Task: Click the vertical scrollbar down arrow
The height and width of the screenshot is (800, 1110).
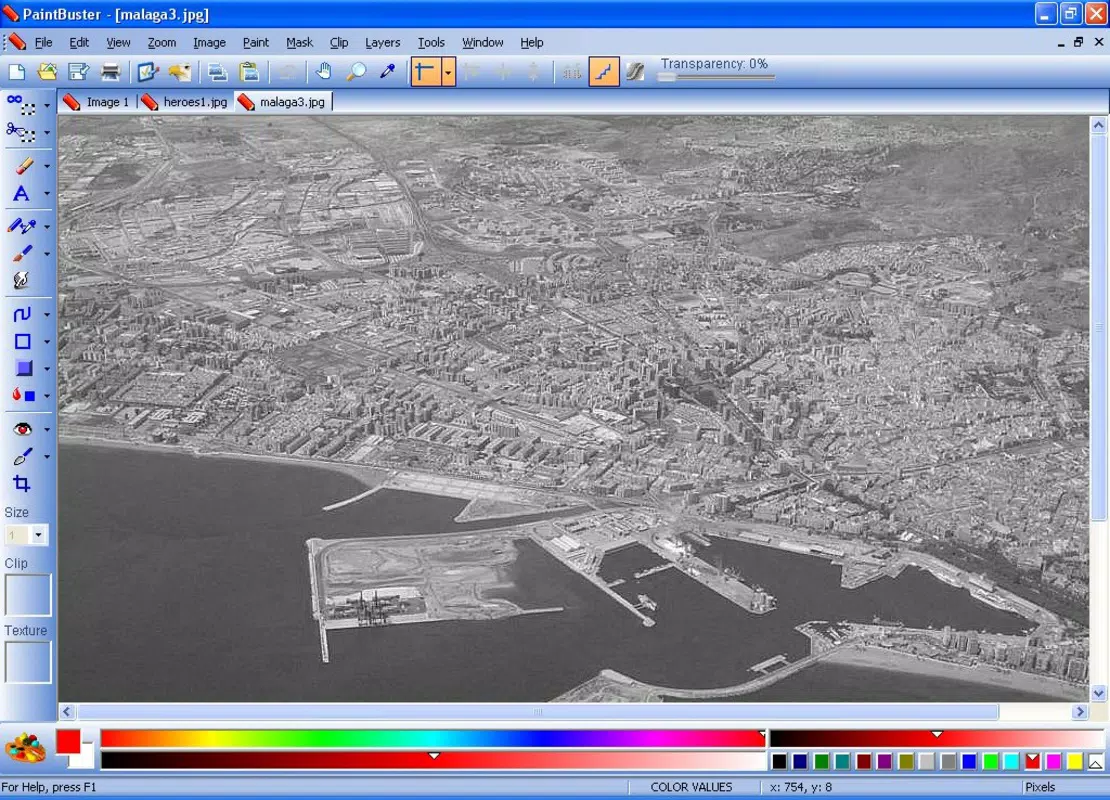Action: [1098, 693]
